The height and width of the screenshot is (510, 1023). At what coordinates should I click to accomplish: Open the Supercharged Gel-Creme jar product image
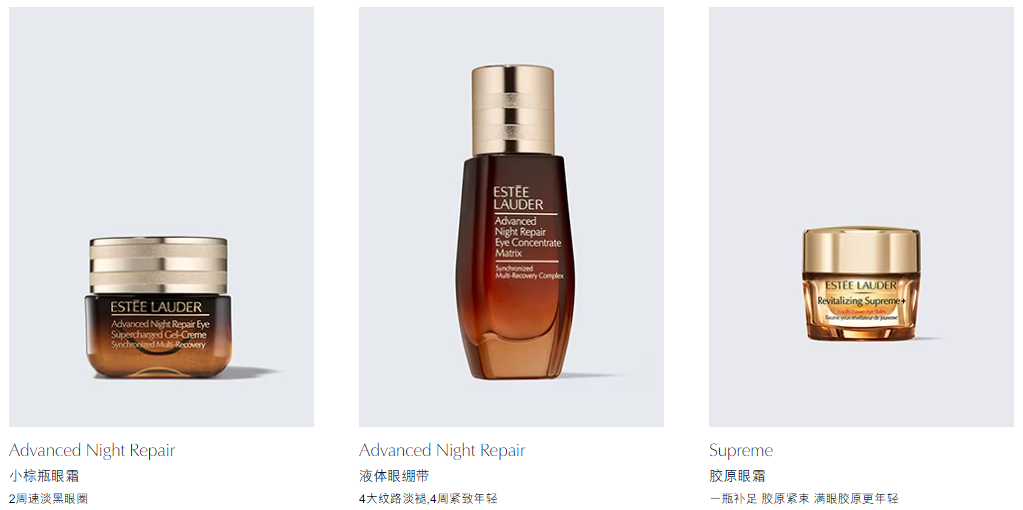click(x=161, y=217)
